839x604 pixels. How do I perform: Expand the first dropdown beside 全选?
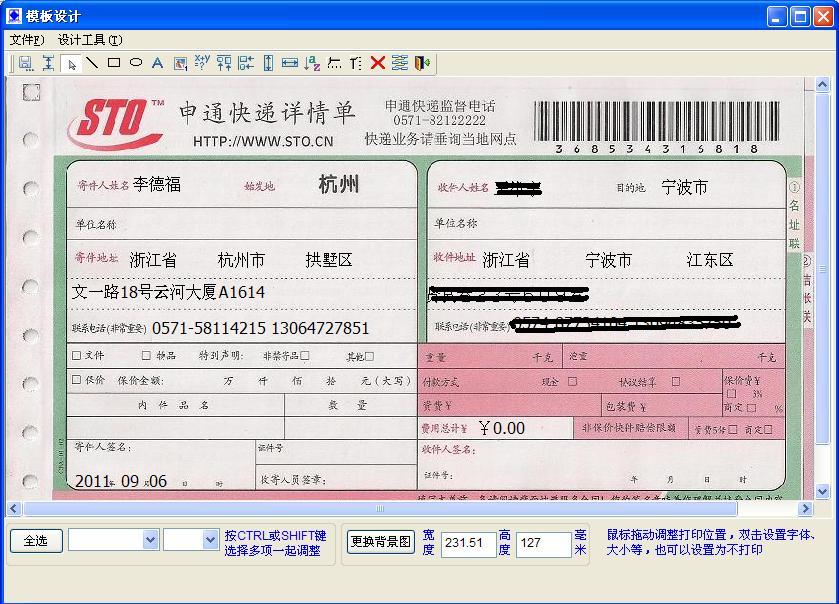click(150, 540)
